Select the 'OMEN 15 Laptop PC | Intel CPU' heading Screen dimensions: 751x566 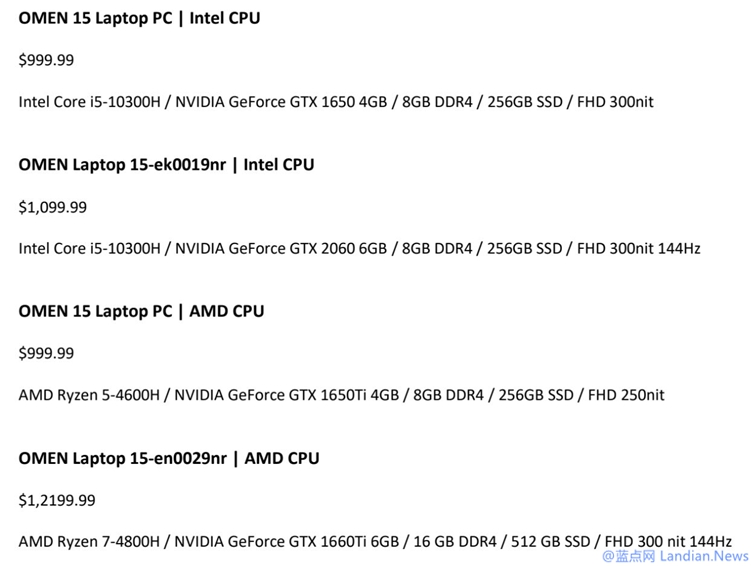[139, 18]
